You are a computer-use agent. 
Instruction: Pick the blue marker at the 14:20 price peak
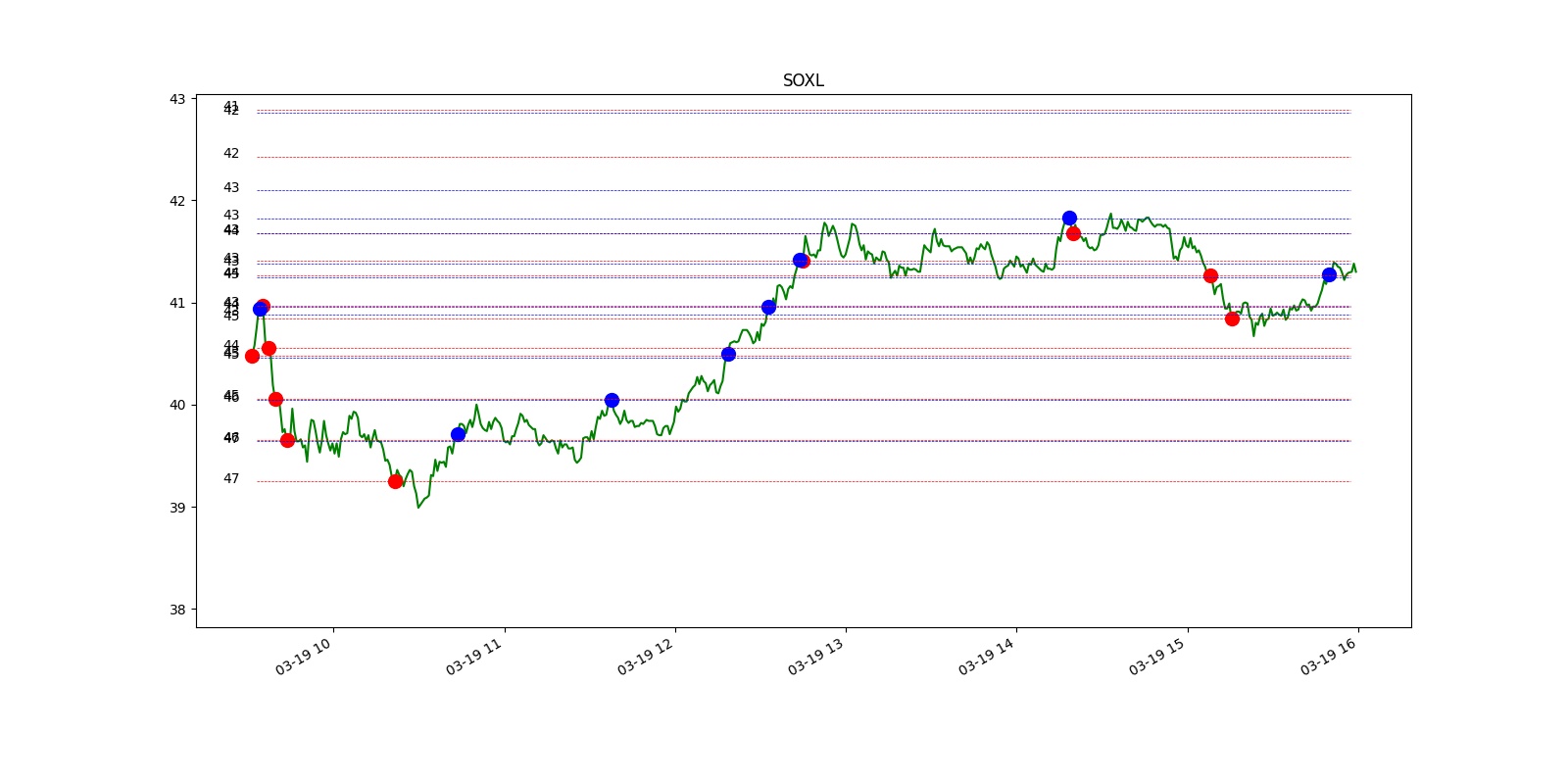[1069, 218]
